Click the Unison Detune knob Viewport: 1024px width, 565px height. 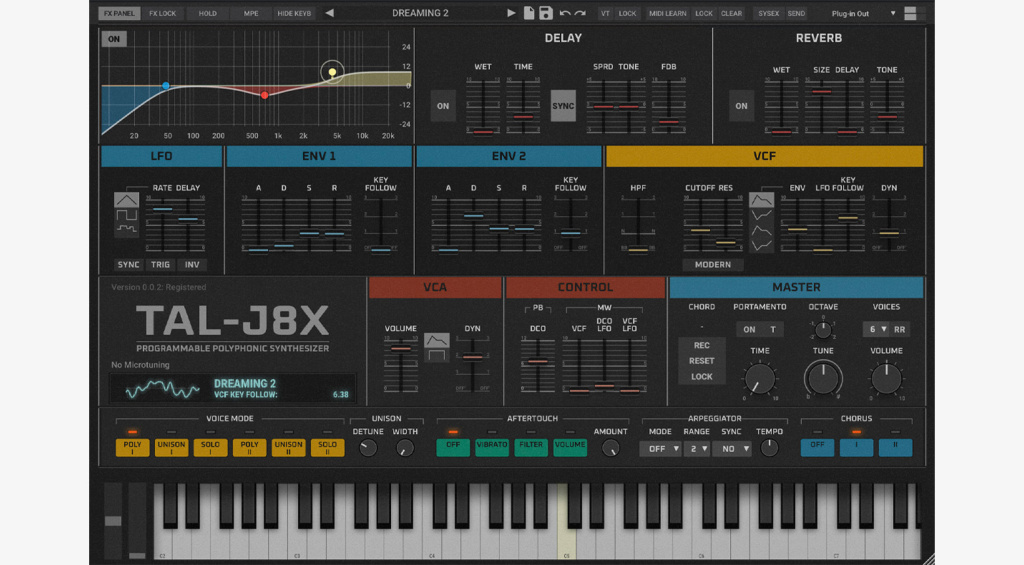tap(368, 447)
